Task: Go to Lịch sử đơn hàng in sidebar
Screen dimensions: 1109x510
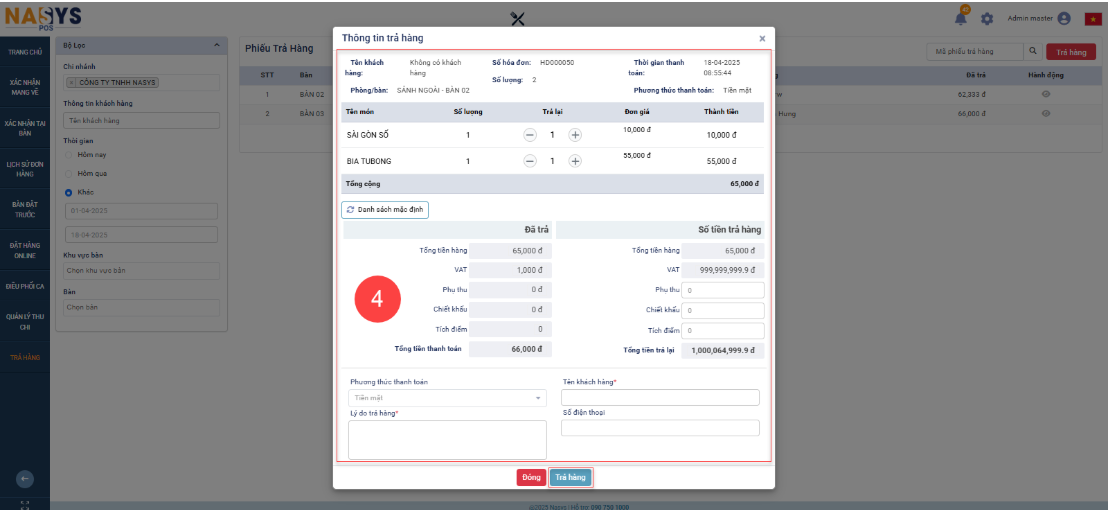Action: 25,168
